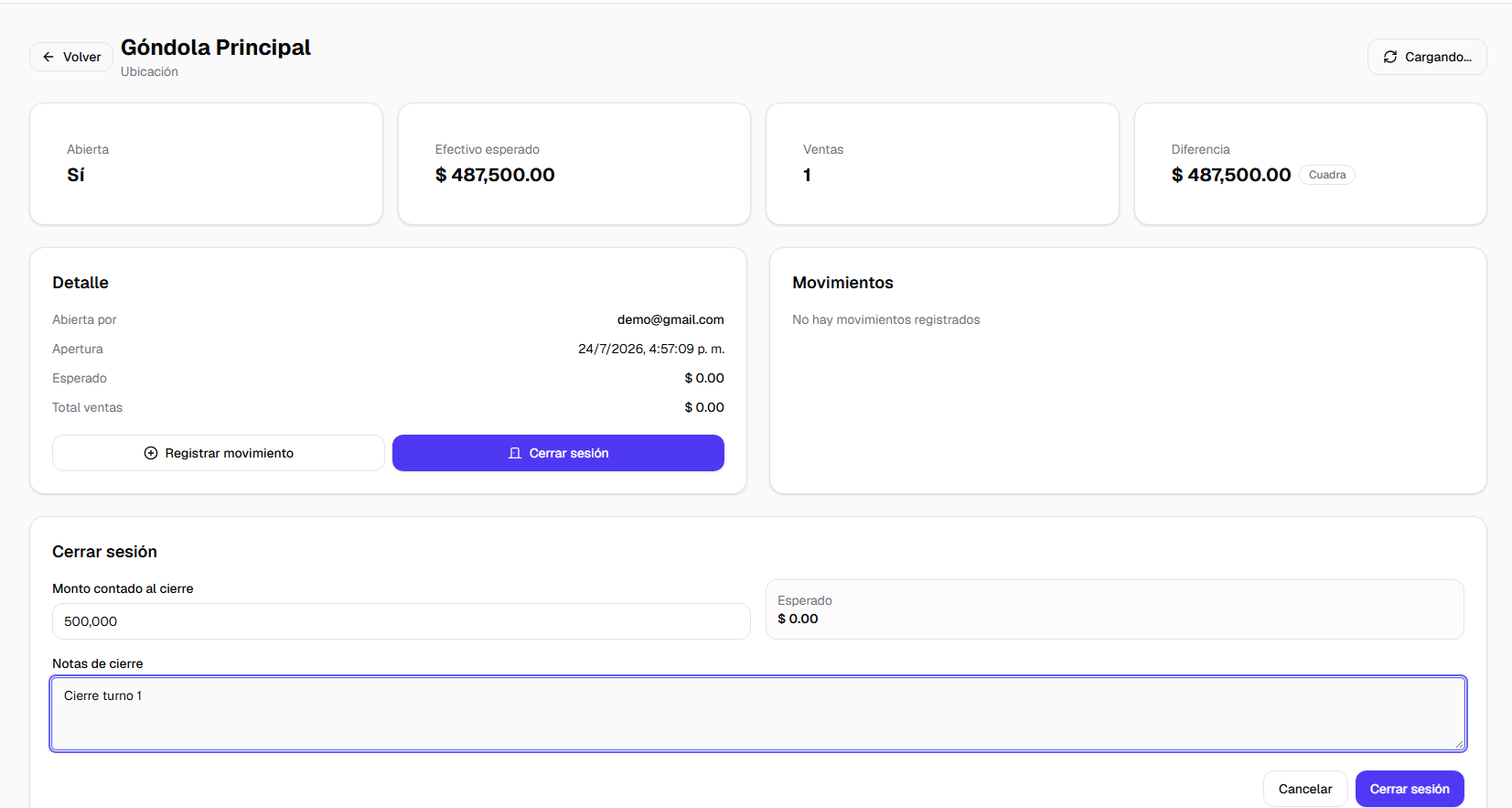Confirm with the bottom Cerrar sesión button
The height and width of the screenshot is (808, 1512).
(1410, 789)
